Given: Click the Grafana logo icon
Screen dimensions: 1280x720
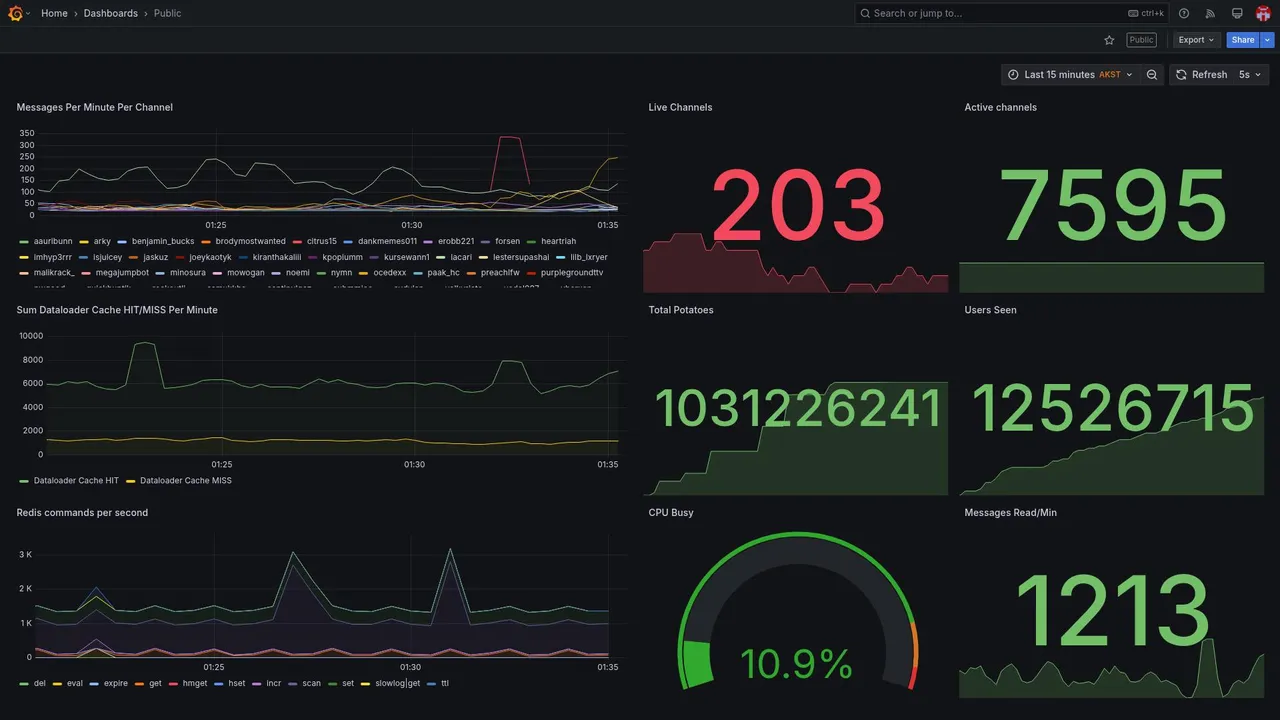Looking at the screenshot, I should 17,13.
